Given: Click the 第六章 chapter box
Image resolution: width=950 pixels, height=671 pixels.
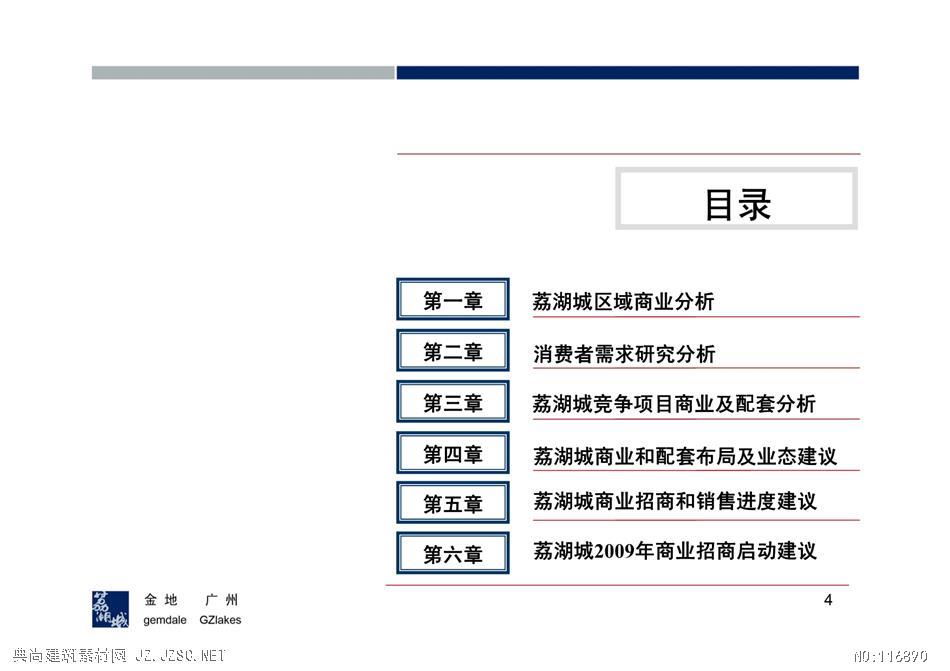Looking at the screenshot, I should point(453,553).
